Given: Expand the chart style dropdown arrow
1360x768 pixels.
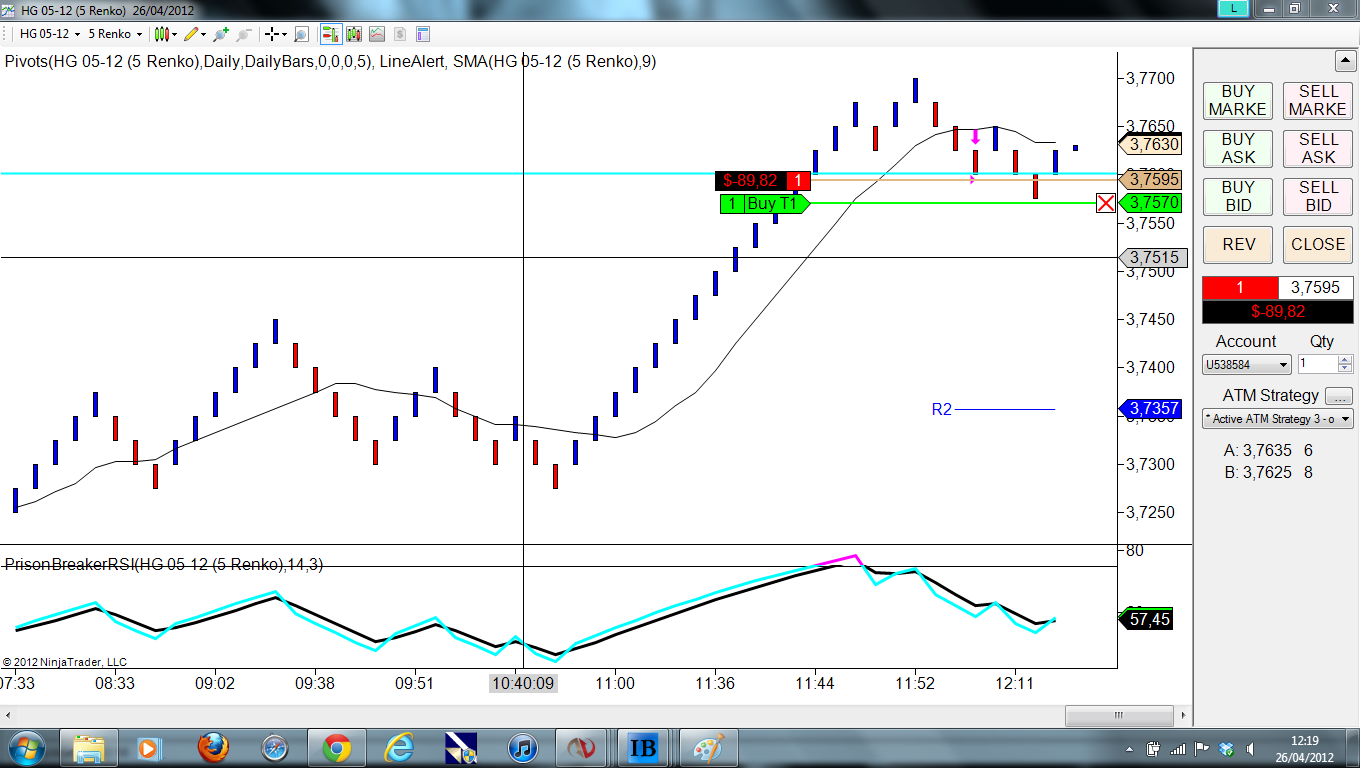Looking at the screenshot, I should point(174,34).
